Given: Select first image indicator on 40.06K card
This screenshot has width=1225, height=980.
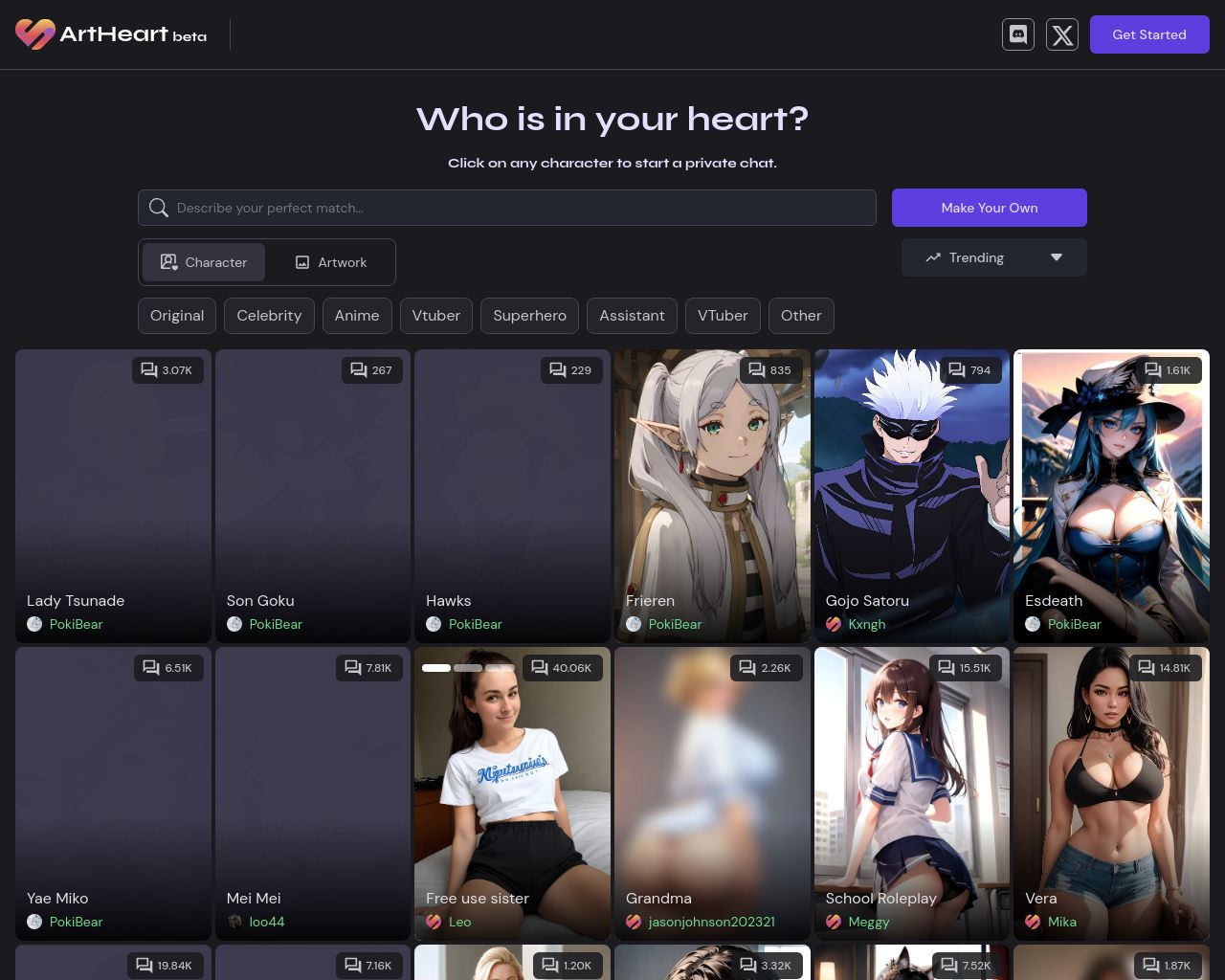Looking at the screenshot, I should (x=436, y=668).
